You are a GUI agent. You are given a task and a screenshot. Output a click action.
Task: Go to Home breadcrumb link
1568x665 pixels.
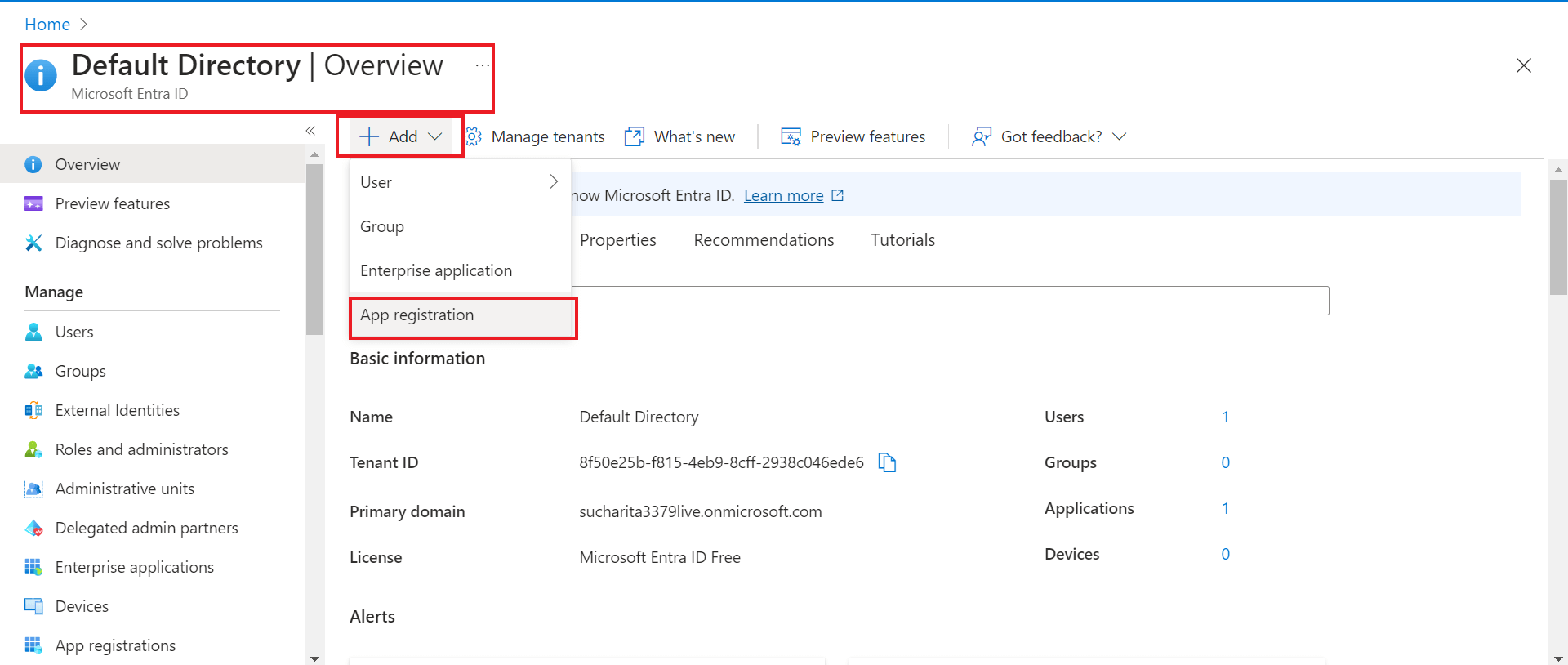[x=47, y=25]
